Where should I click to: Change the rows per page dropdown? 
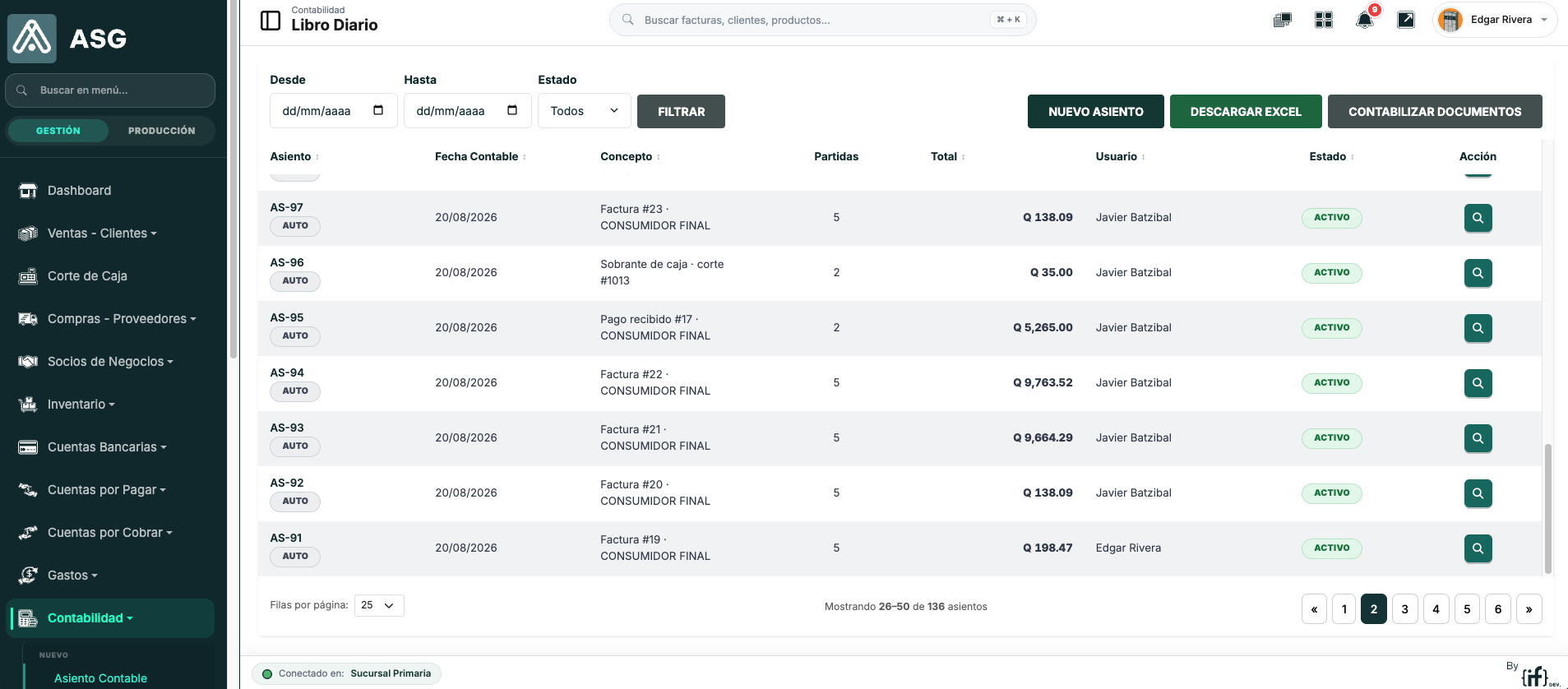(x=379, y=605)
